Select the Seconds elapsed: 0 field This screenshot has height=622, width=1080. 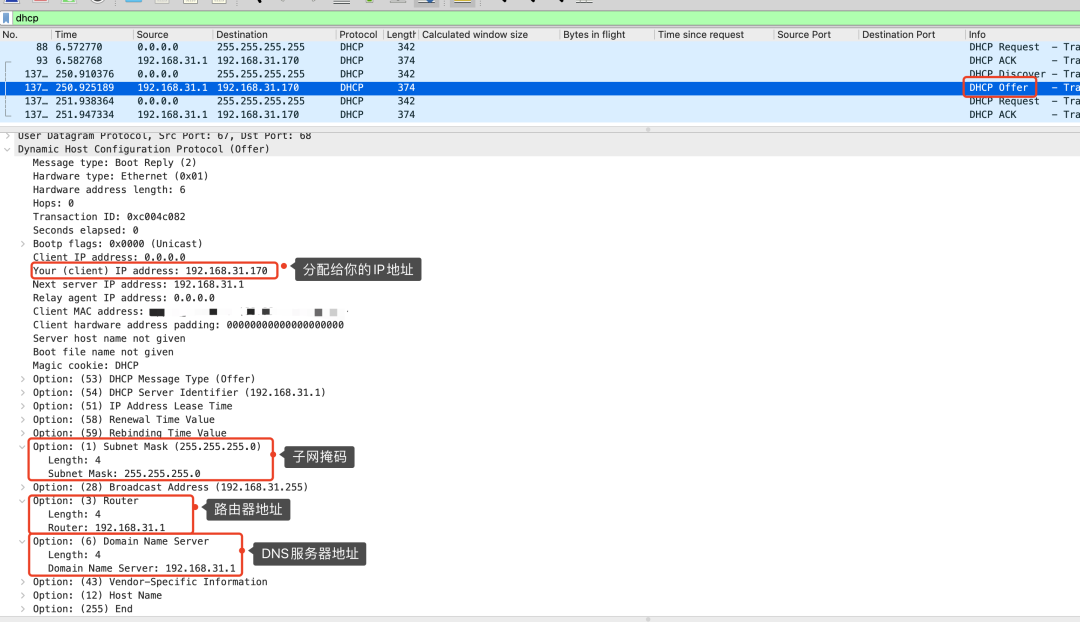click(85, 230)
